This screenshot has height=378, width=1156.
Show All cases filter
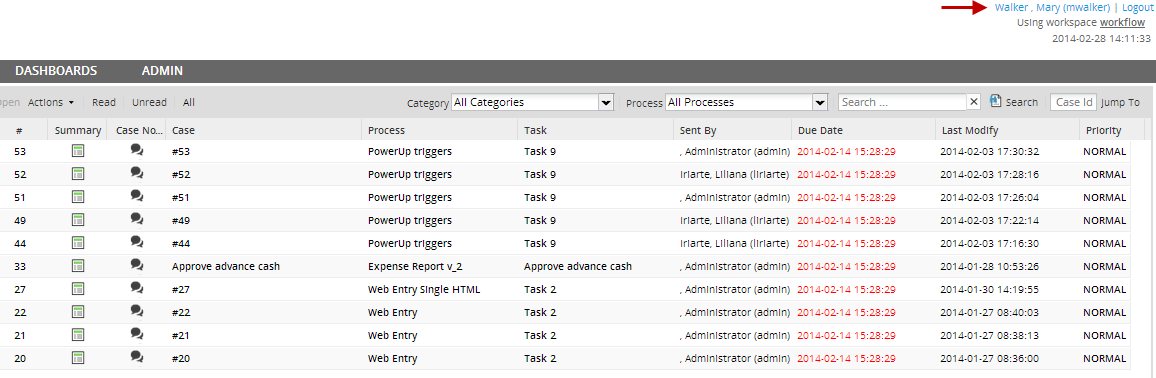pos(189,102)
